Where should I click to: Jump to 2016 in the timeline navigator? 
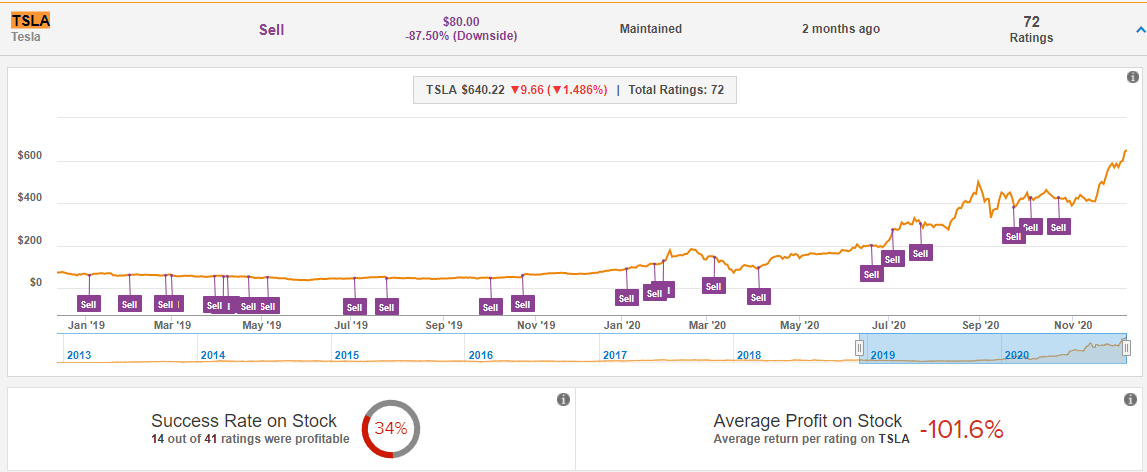click(481, 355)
